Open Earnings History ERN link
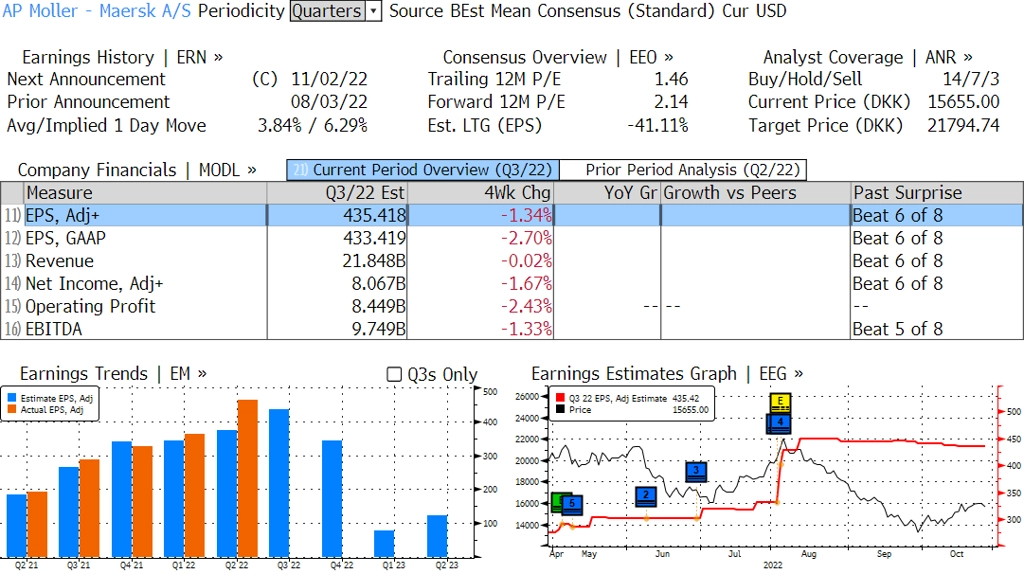This screenshot has height=574, width=1024. click(x=122, y=57)
